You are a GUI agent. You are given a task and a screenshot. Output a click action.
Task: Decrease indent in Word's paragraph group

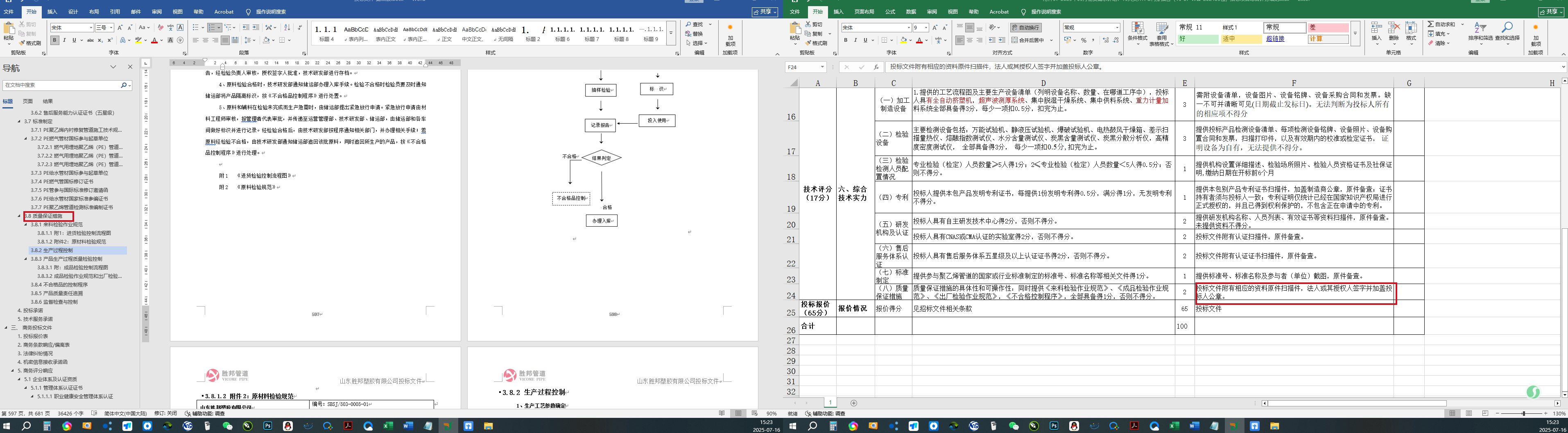point(246,27)
